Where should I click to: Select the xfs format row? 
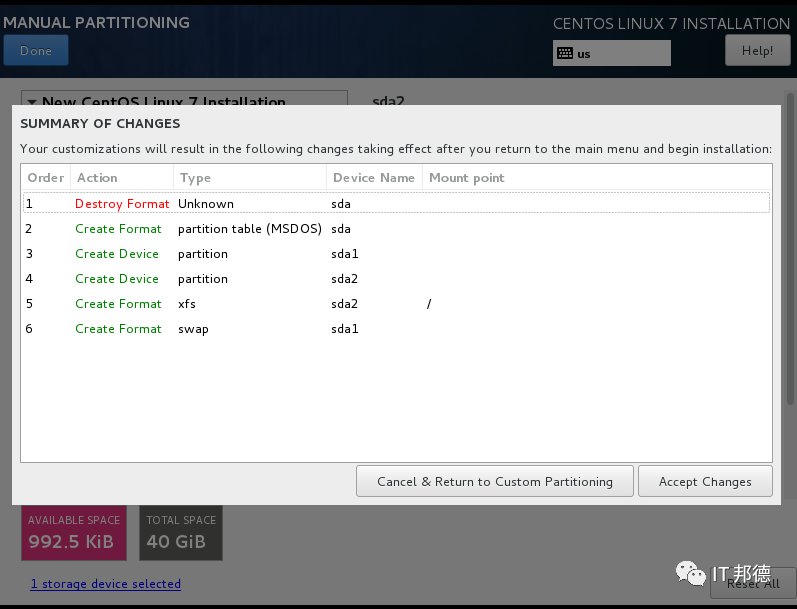click(x=396, y=303)
